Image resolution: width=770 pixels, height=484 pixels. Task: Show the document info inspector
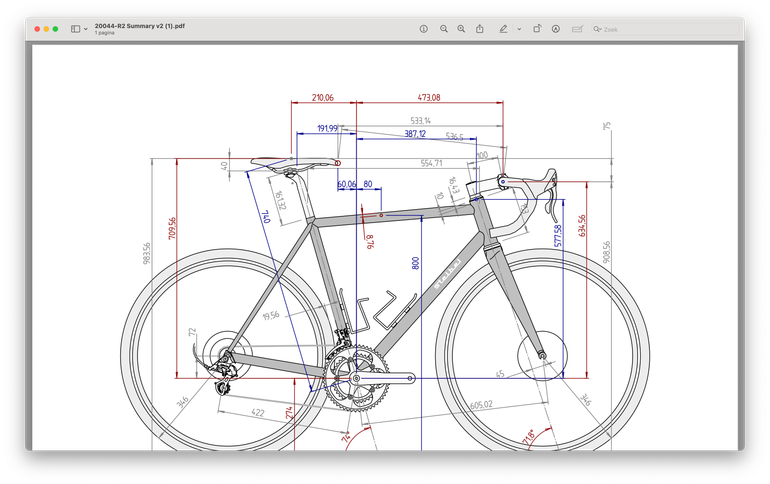(x=423, y=29)
